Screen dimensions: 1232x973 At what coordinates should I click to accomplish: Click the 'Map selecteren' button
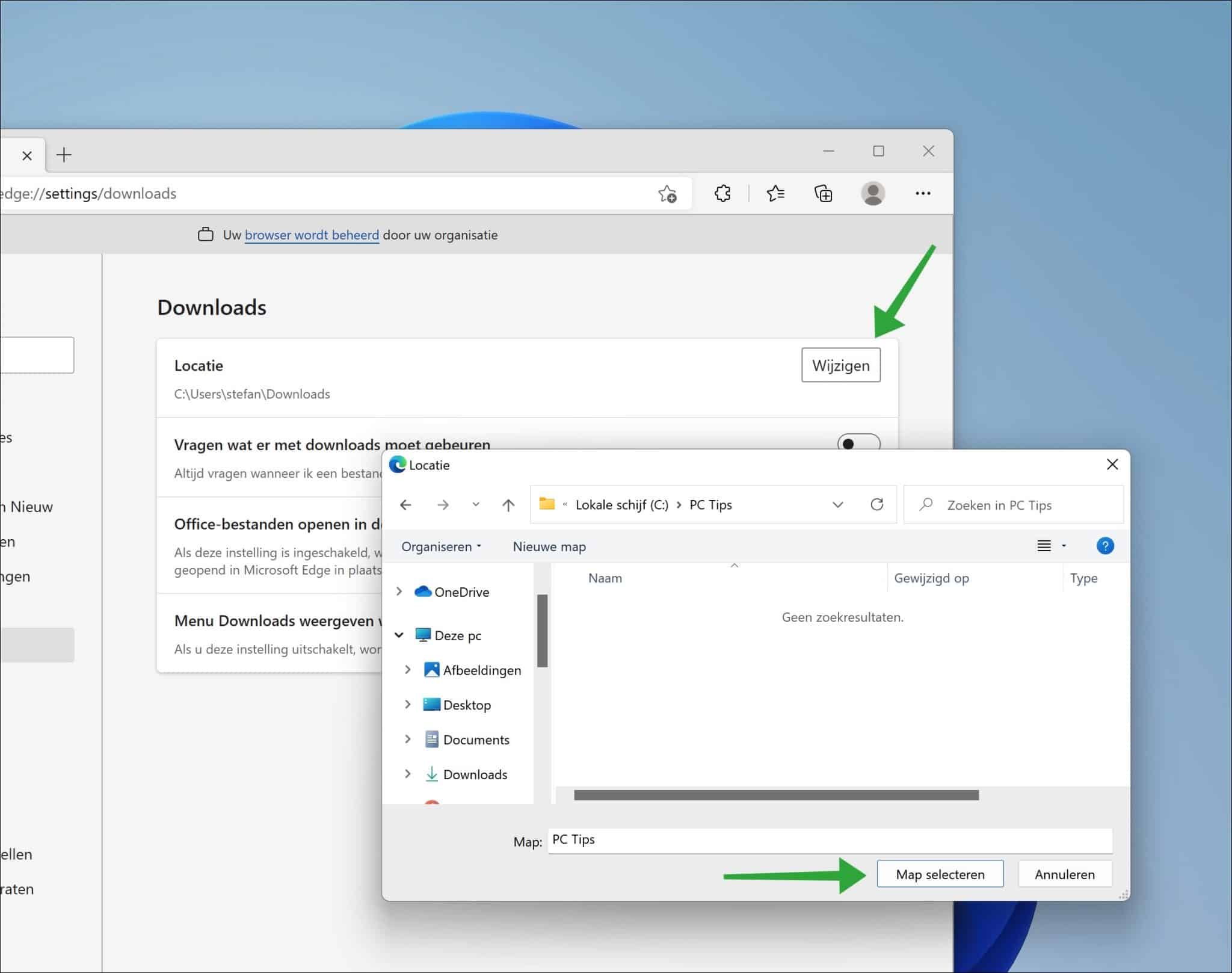(940, 874)
